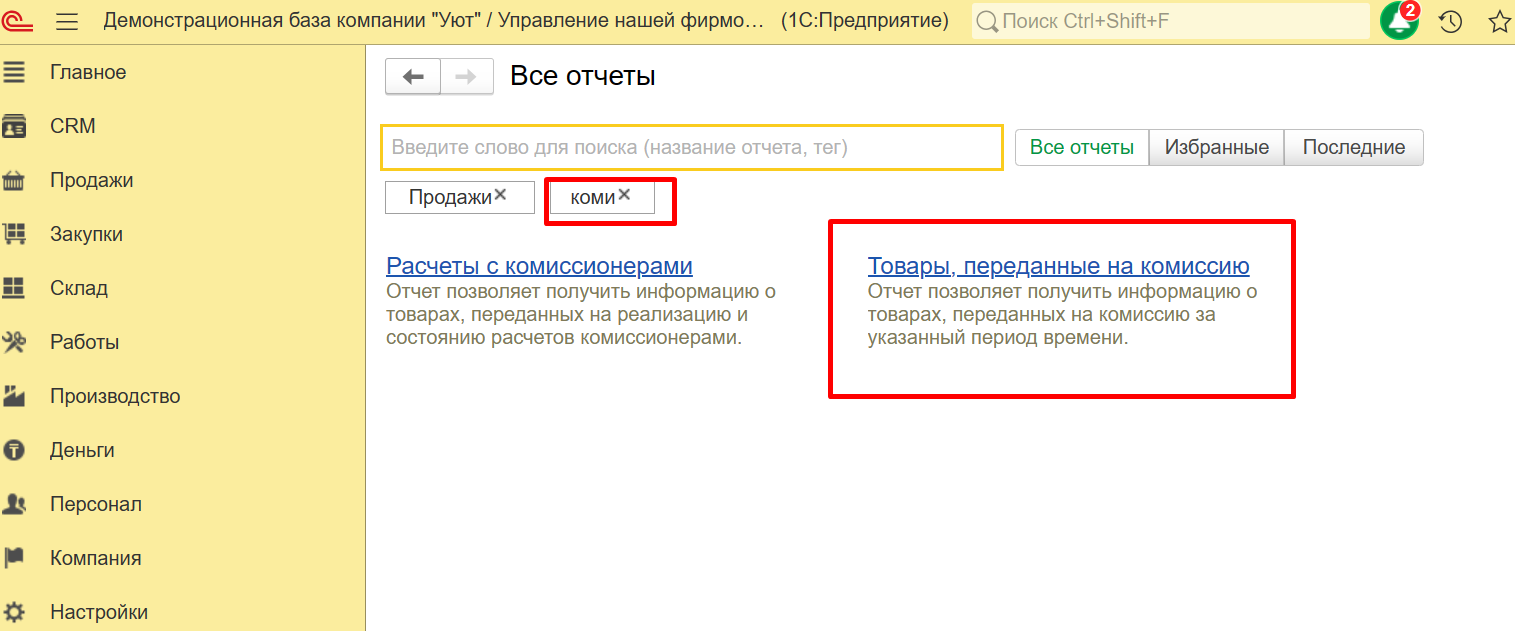Open the history clock icon
The image size is (1515, 631).
pos(1451,21)
